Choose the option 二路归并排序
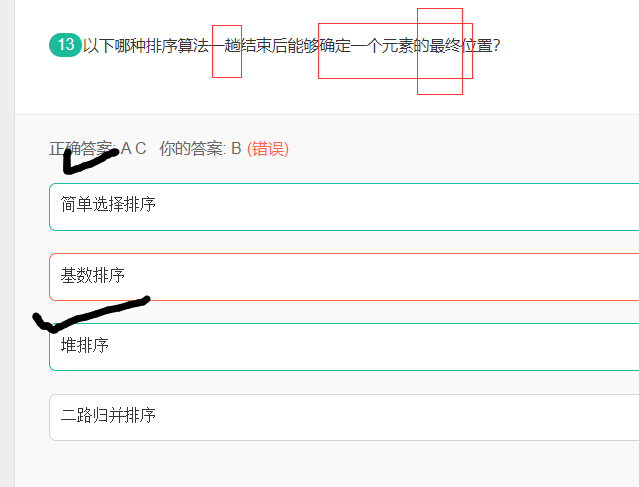Image resolution: width=639 pixels, height=487 pixels. 344,417
